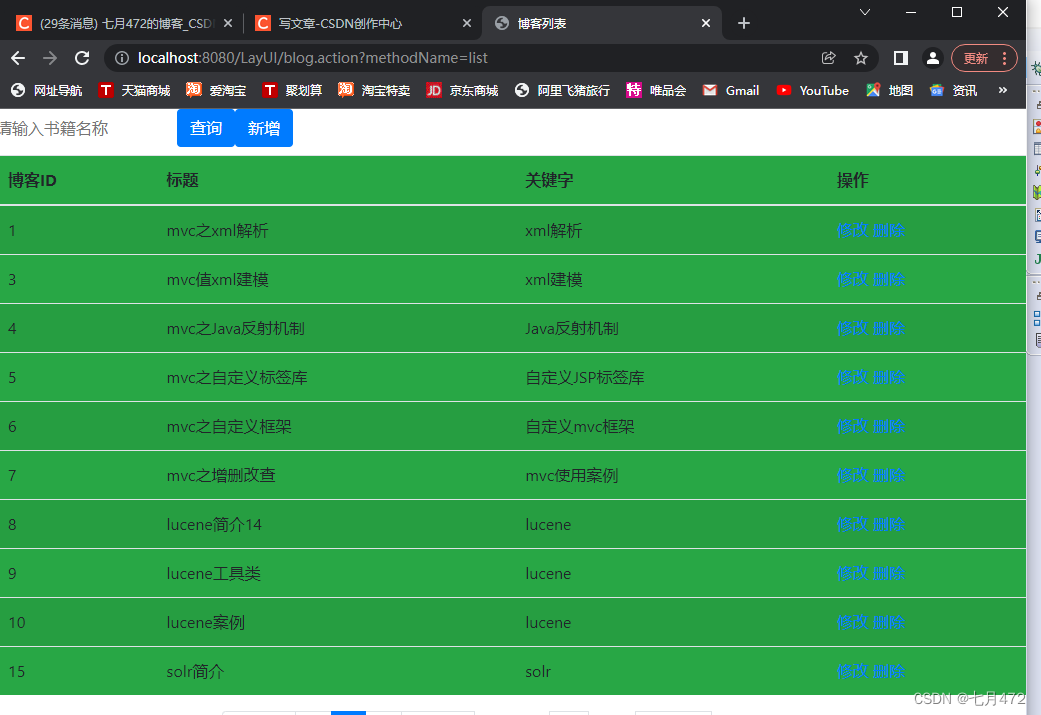Open the browser profile avatar
Viewport: 1041px width, 715px height.
click(932, 58)
